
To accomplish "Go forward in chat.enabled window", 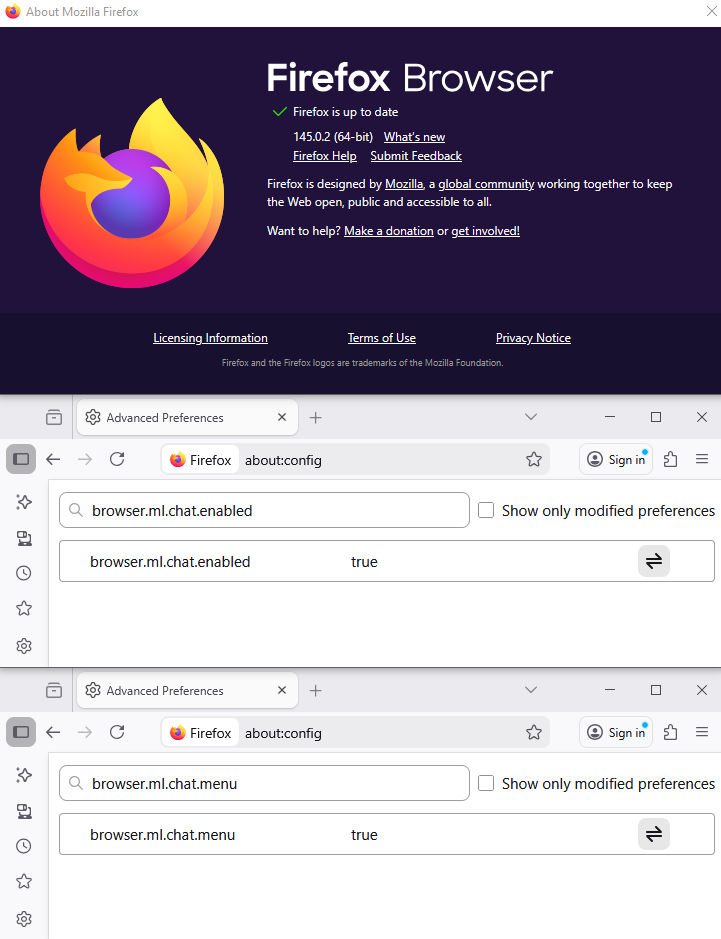I will [85, 459].
